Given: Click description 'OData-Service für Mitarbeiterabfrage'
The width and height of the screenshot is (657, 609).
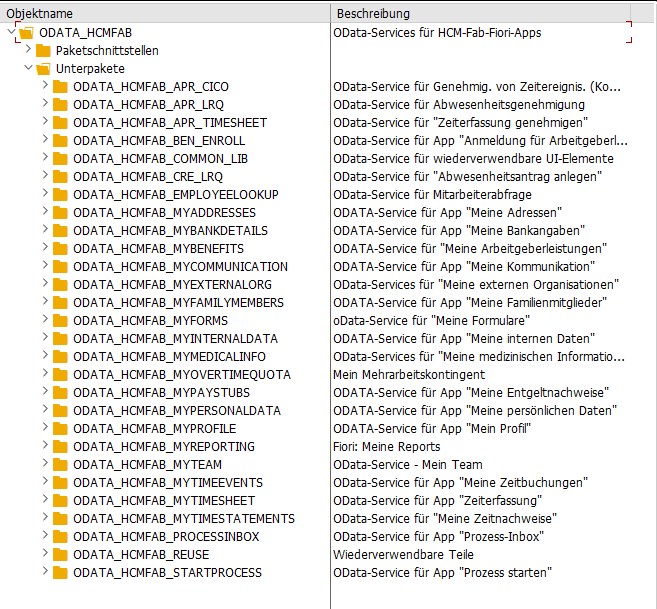Looking at the screenshot, I should click(x=432, y=195).
